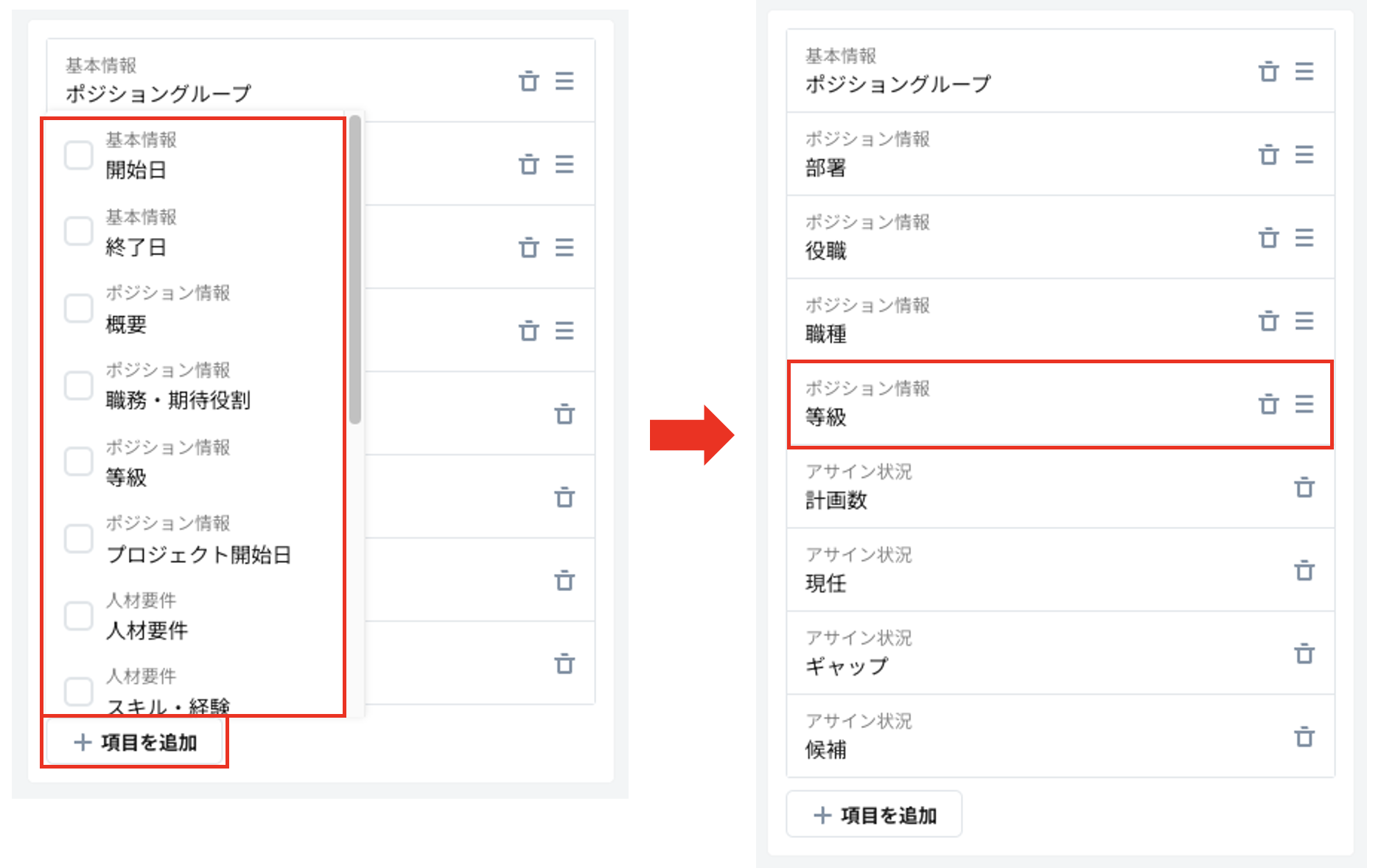
Task: Remove the 職種 item via trash icon
Action: pos(1268,321)
